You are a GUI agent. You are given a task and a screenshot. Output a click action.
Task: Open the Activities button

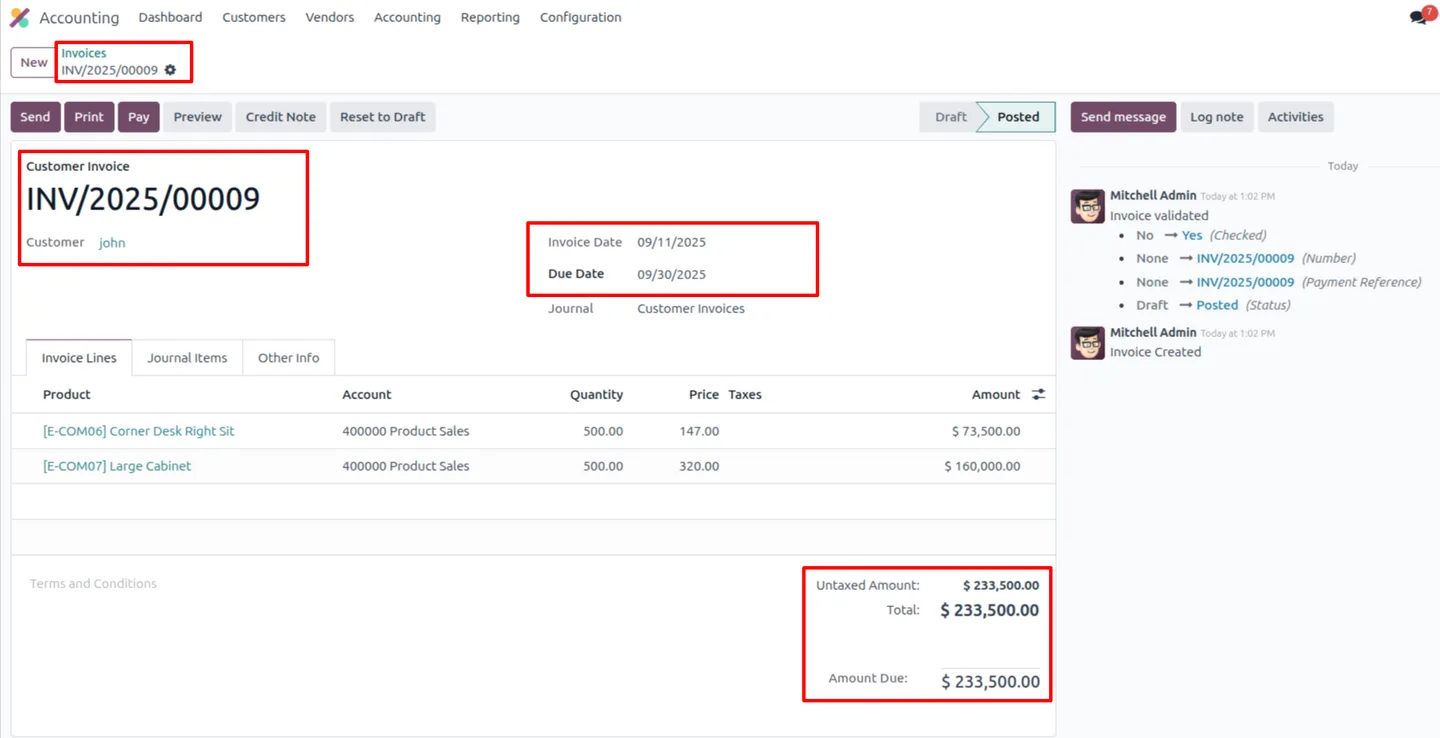pos(1296,117)
